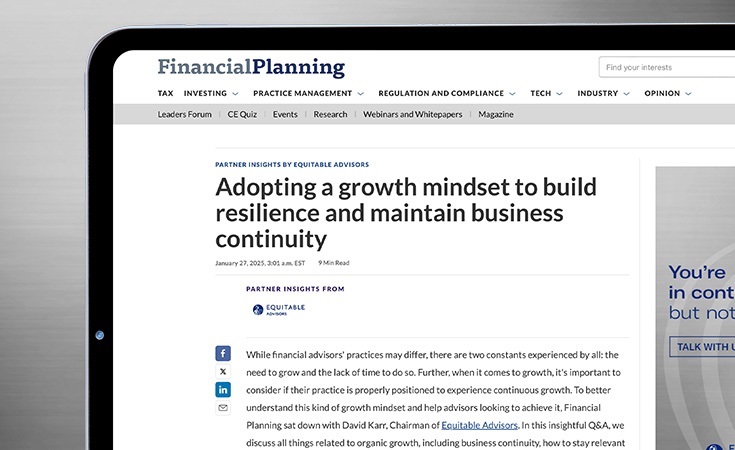Screen dimensions: 735x450
Task: Share article on LinkedIn icon
Action: 223,389
